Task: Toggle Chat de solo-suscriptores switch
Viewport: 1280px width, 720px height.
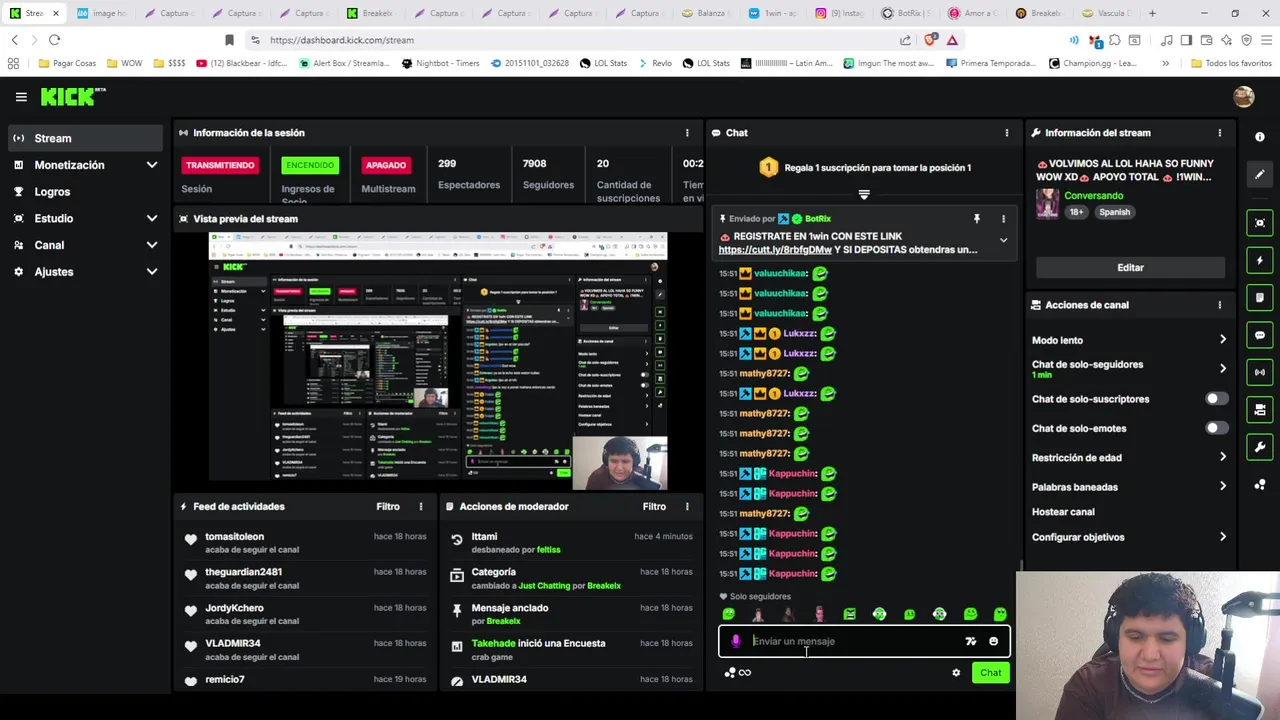Action: tap(1216, 399)
